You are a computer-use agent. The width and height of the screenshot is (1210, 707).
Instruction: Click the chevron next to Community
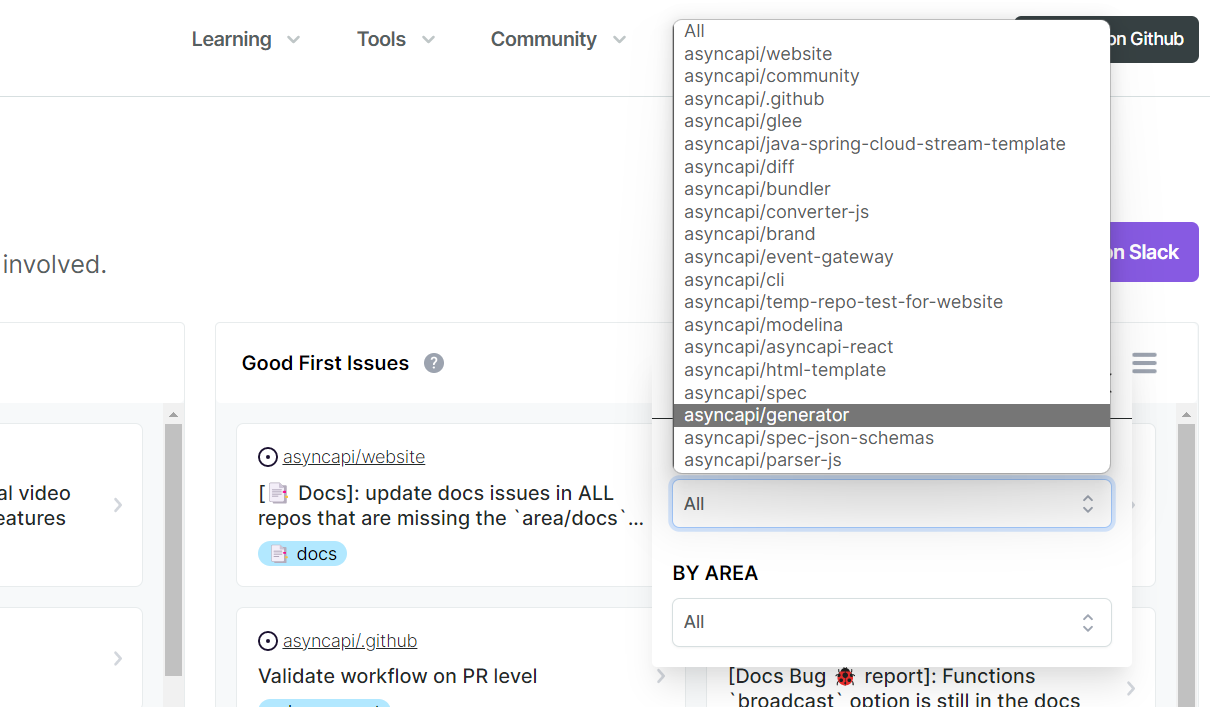tap(619, 40)
